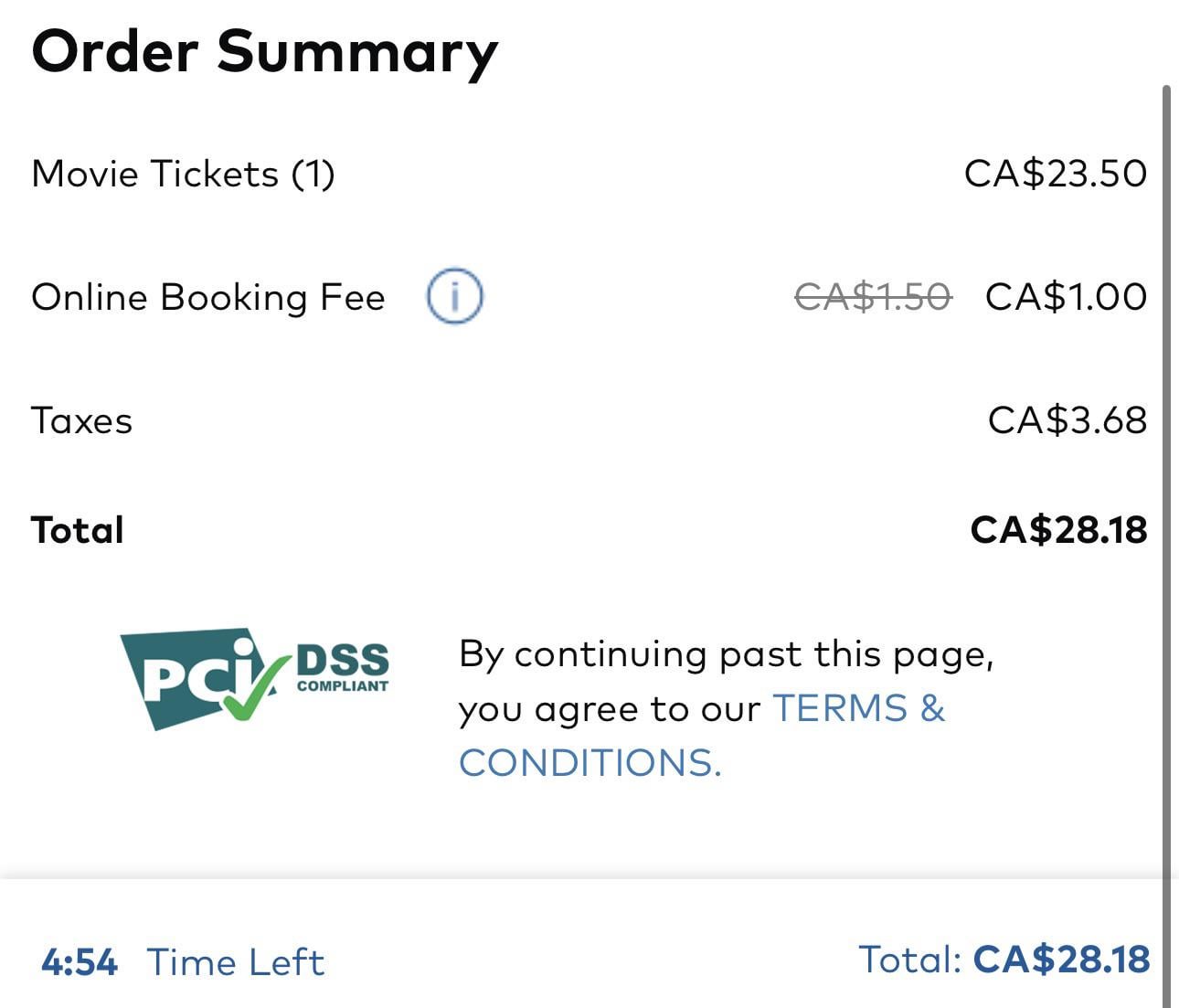1179x1008 pixels.
Task: Select the CA$3.68 tax amount
Action: tap(1067, 420)
